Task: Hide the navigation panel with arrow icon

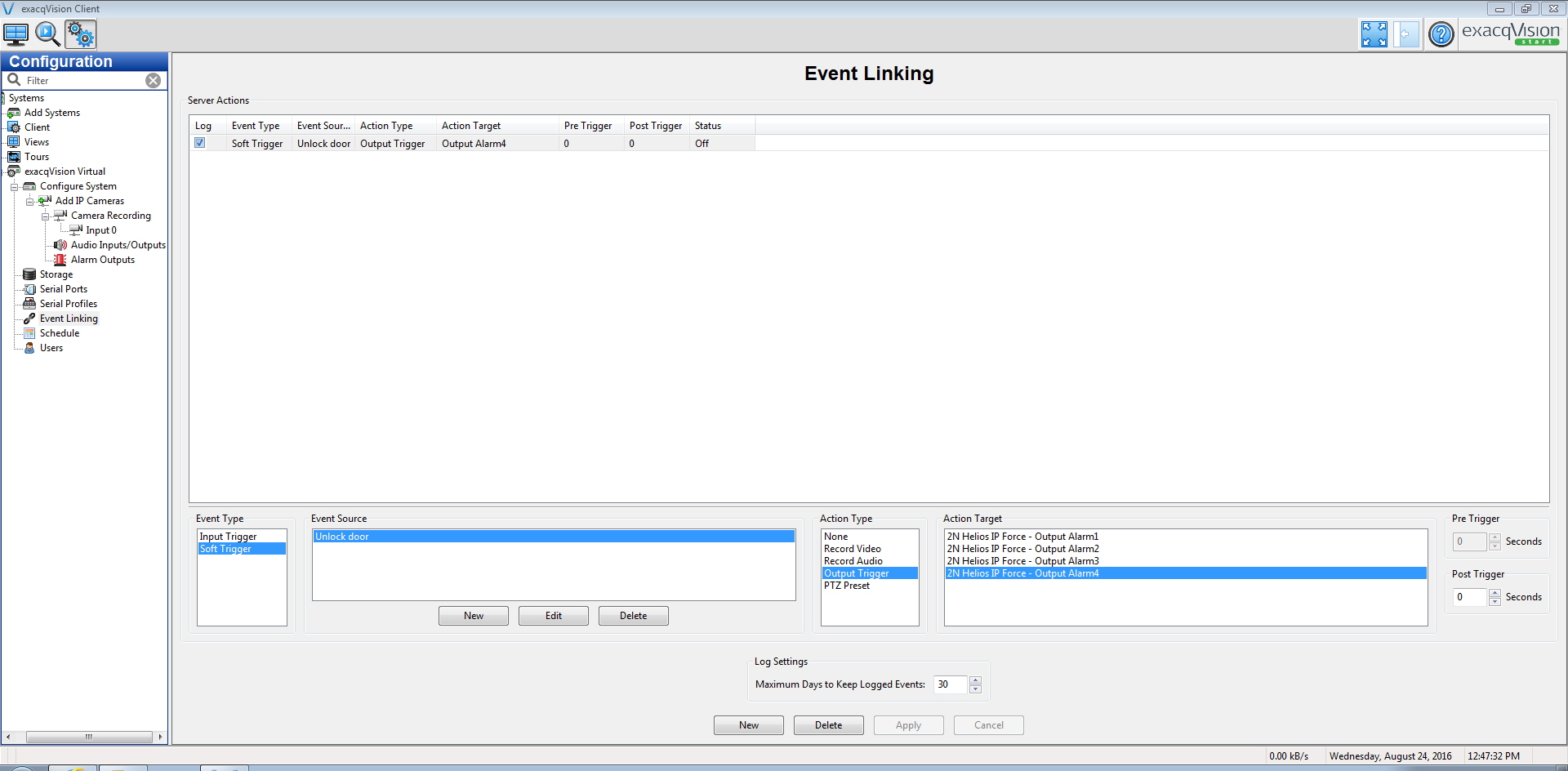Action: pyautogui.click(x=1405, y=34)
